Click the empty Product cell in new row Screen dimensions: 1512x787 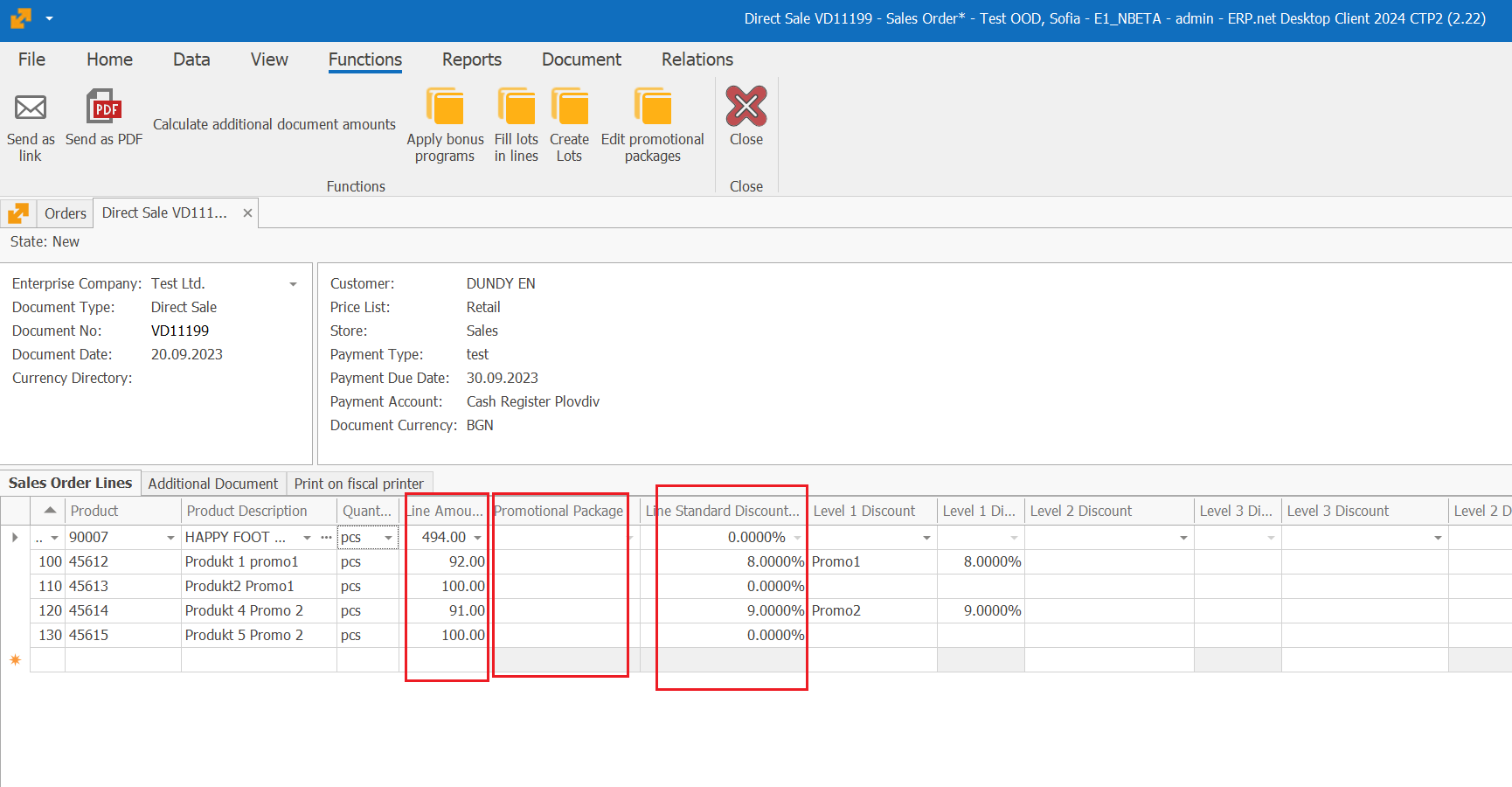(123, 660)
